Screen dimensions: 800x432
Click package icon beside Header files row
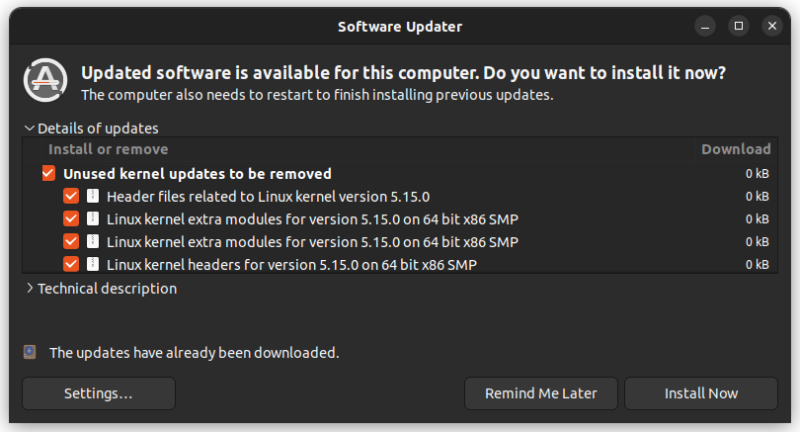coord(93,196)
